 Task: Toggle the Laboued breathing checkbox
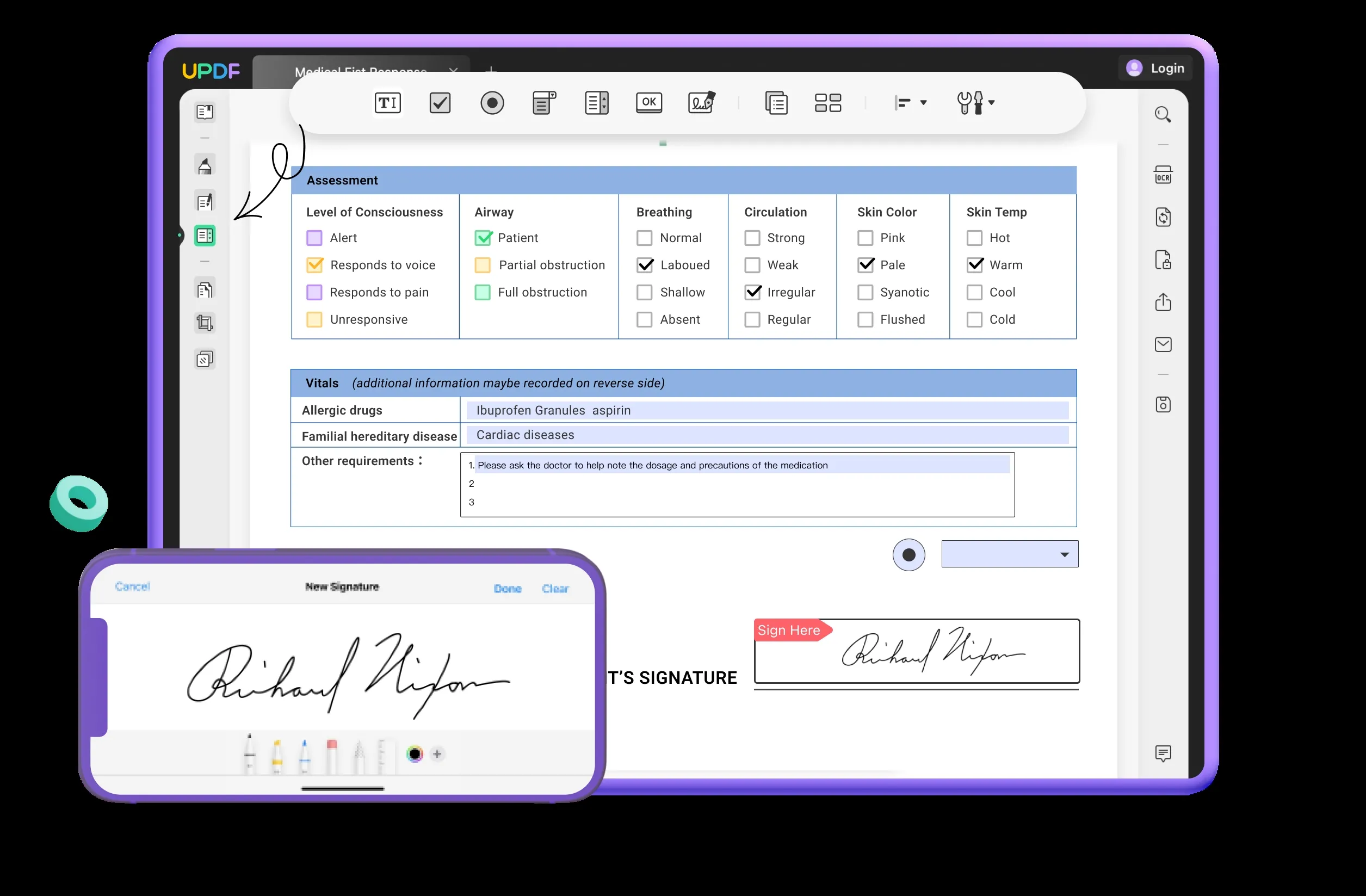(644, 265)
